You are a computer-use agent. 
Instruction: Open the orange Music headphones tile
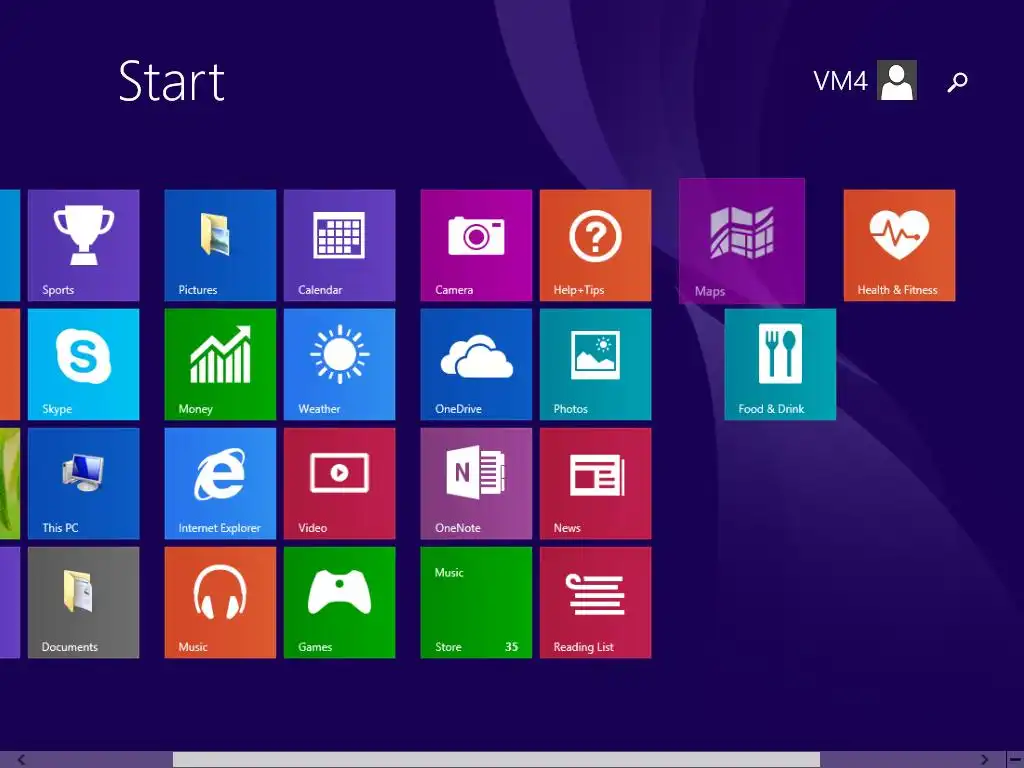pos(220,602)
